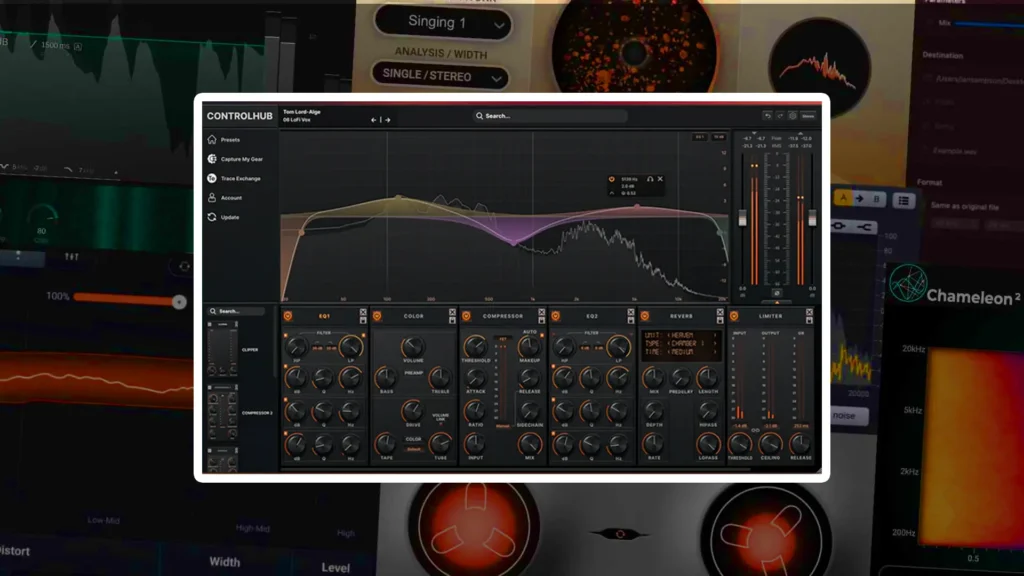Select the Presets menu item
The height and width of the screenshot is (576, 1024).
pos(230,140)
